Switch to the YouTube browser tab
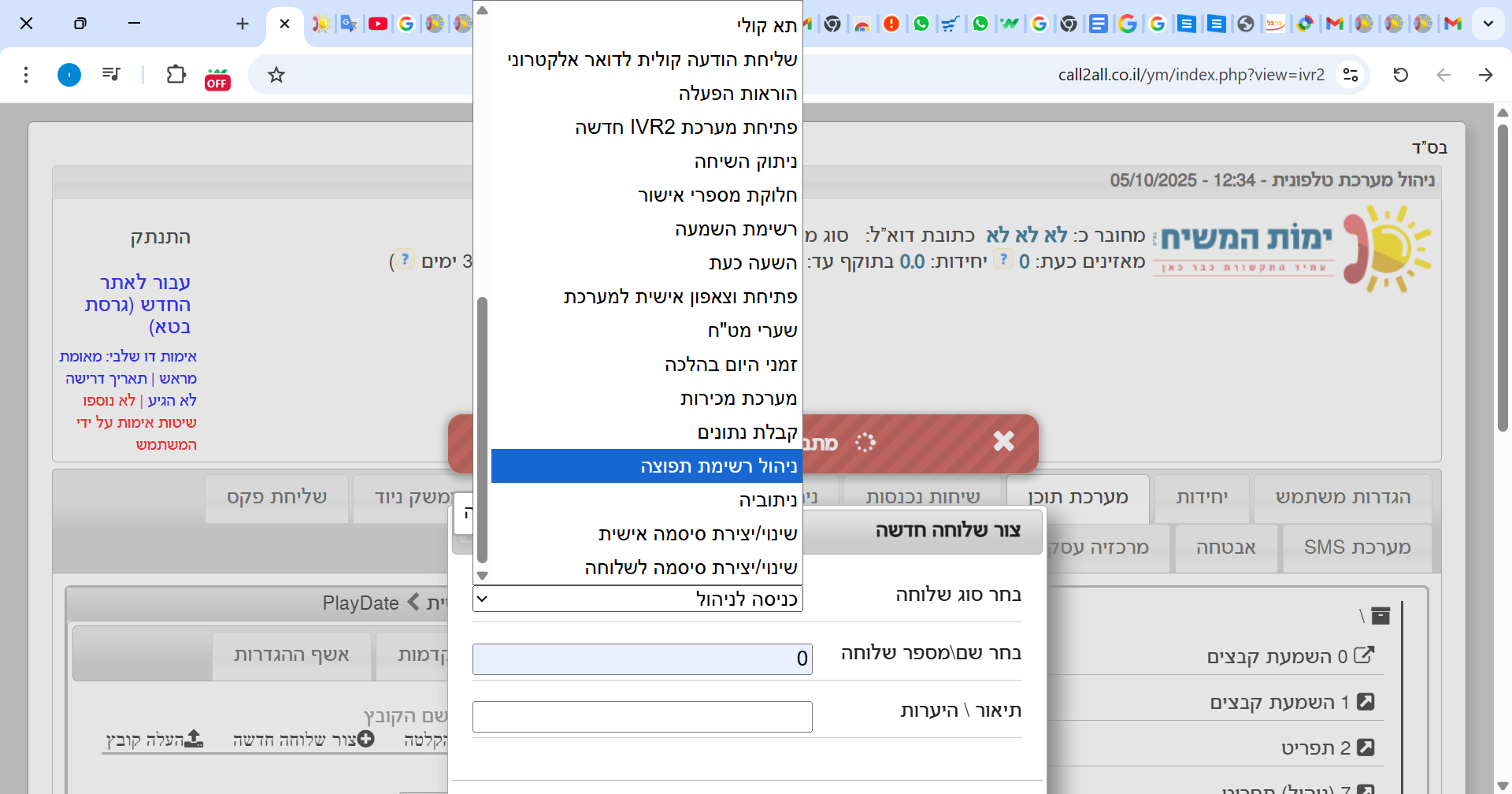The width and height of the screenshot is (1512, 794). [378, 24]
